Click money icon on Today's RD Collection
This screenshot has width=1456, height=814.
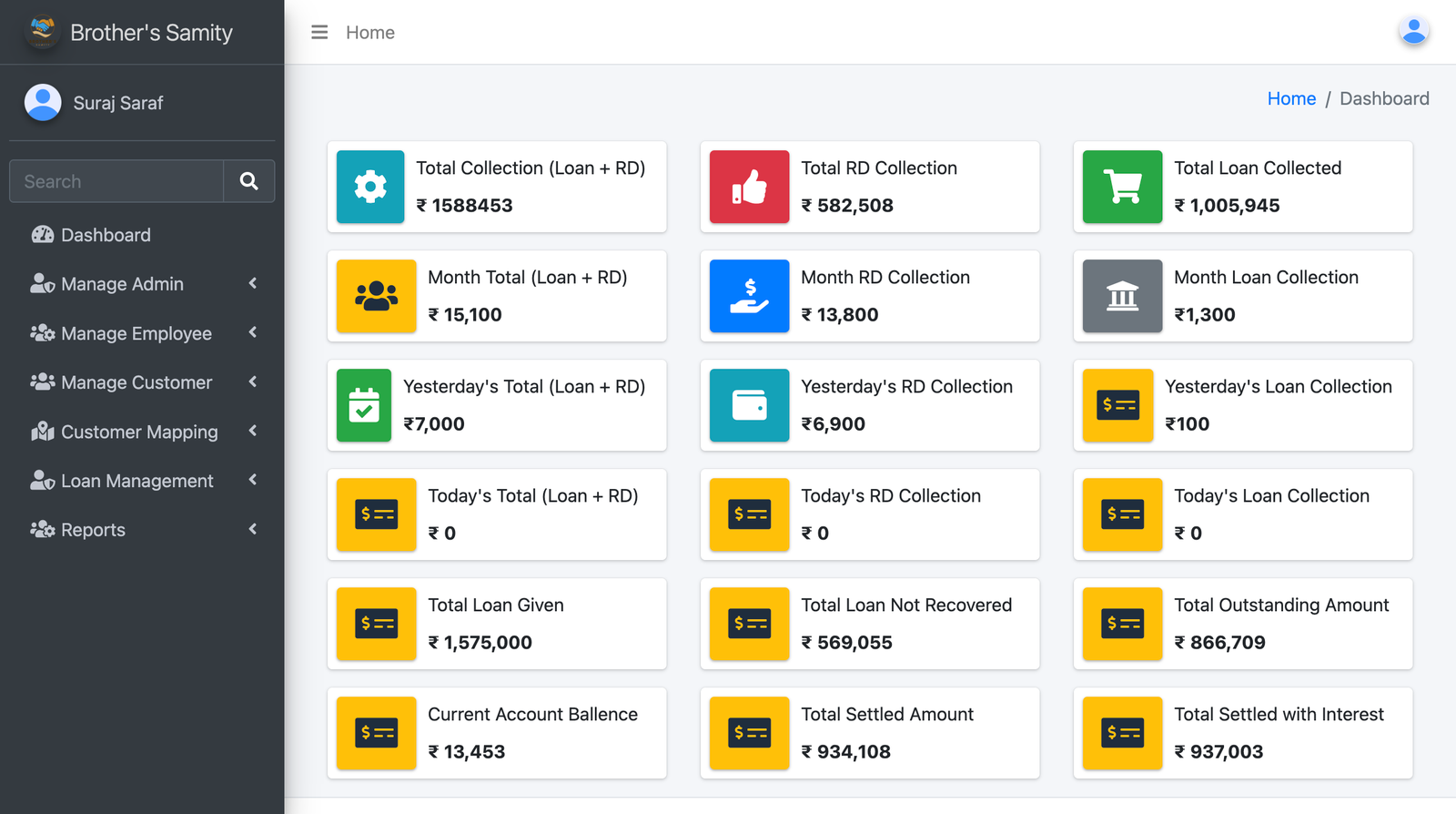(750, 514)
